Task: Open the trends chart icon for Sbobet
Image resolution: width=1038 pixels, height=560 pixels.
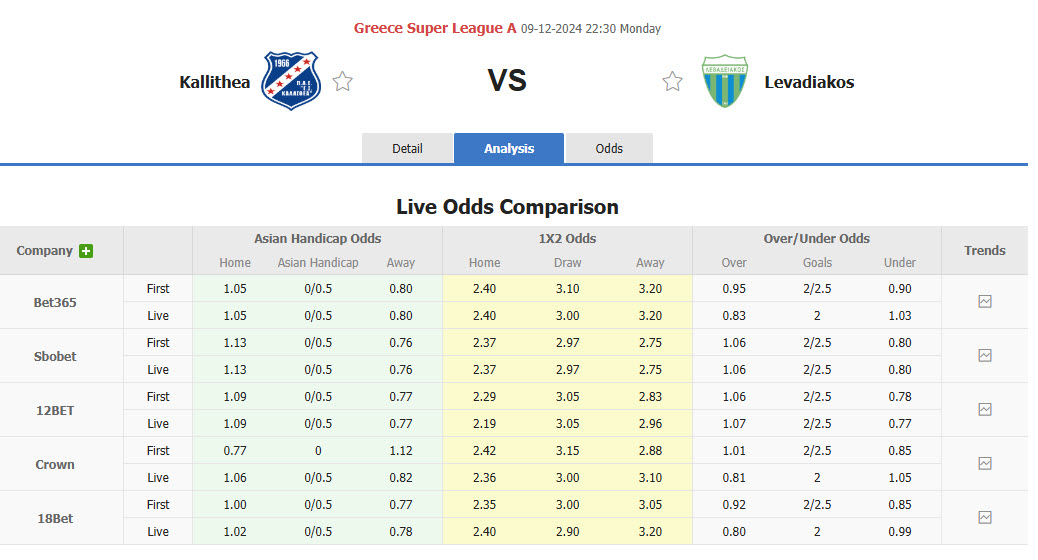Action: 984,355
